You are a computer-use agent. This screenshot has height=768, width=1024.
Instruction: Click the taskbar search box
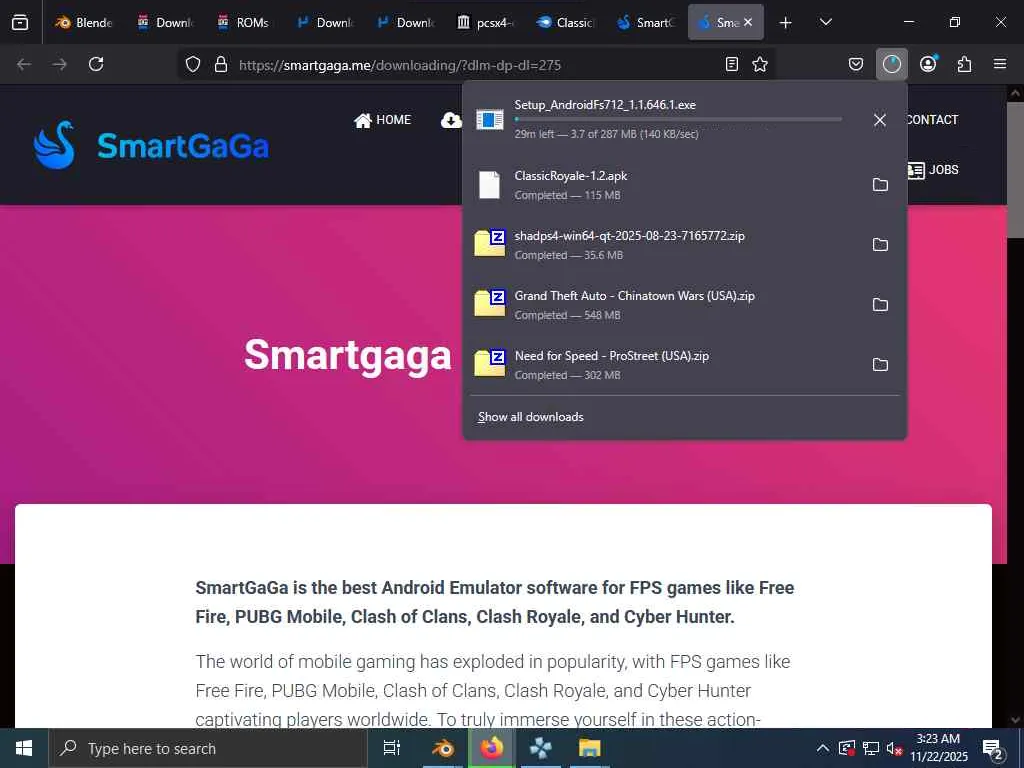pyautogui.click(x=208, y=748)
